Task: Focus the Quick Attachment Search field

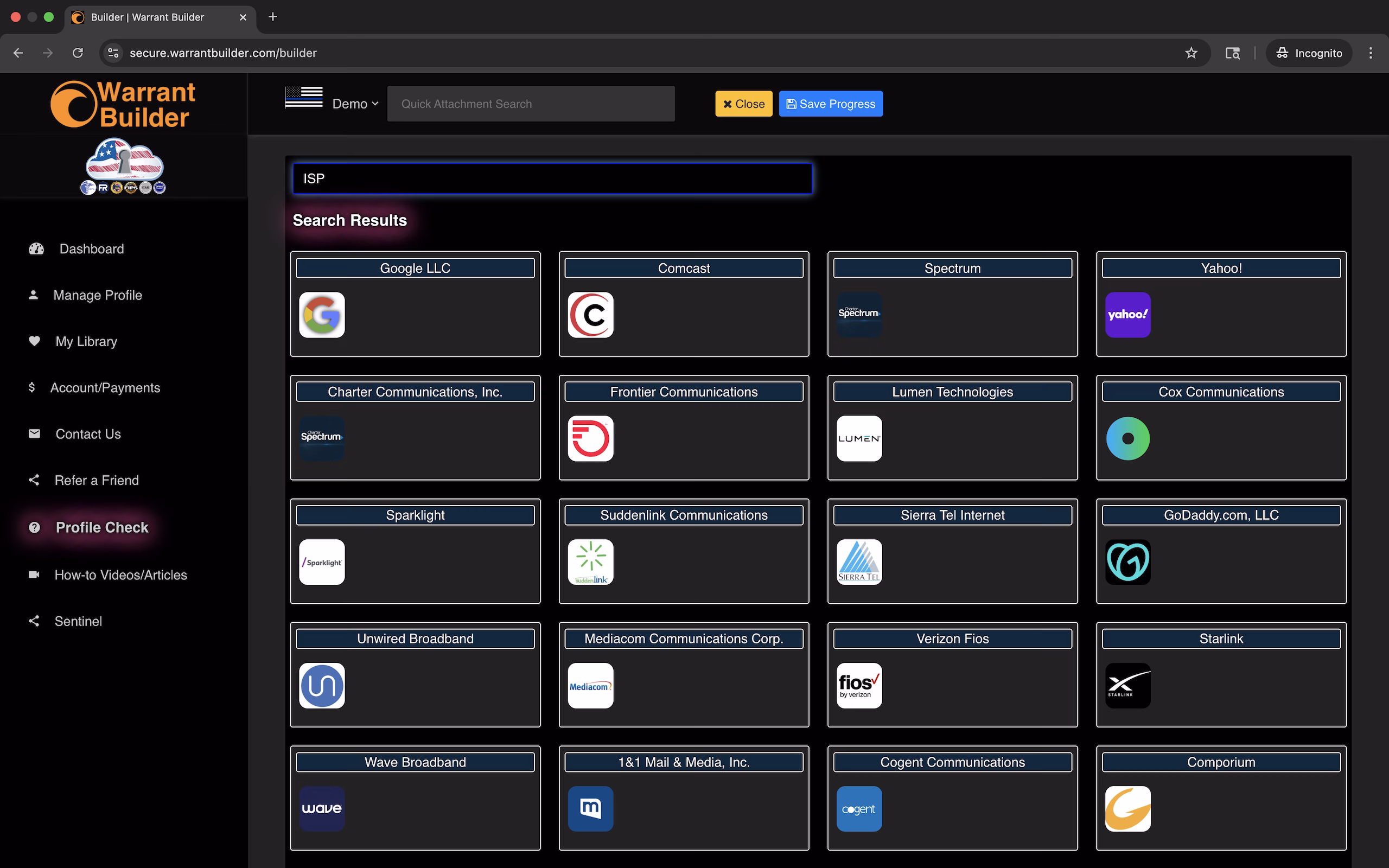Action: pyautogui.click(x=530, y=104)
